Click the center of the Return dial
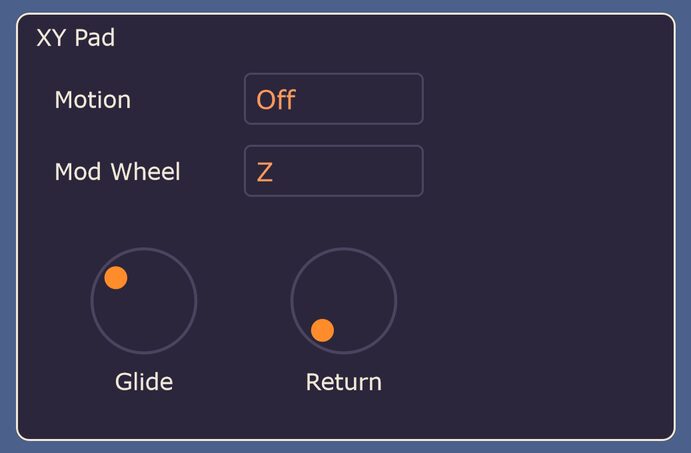This screenshot has height=453, width=691. (344, 301)
